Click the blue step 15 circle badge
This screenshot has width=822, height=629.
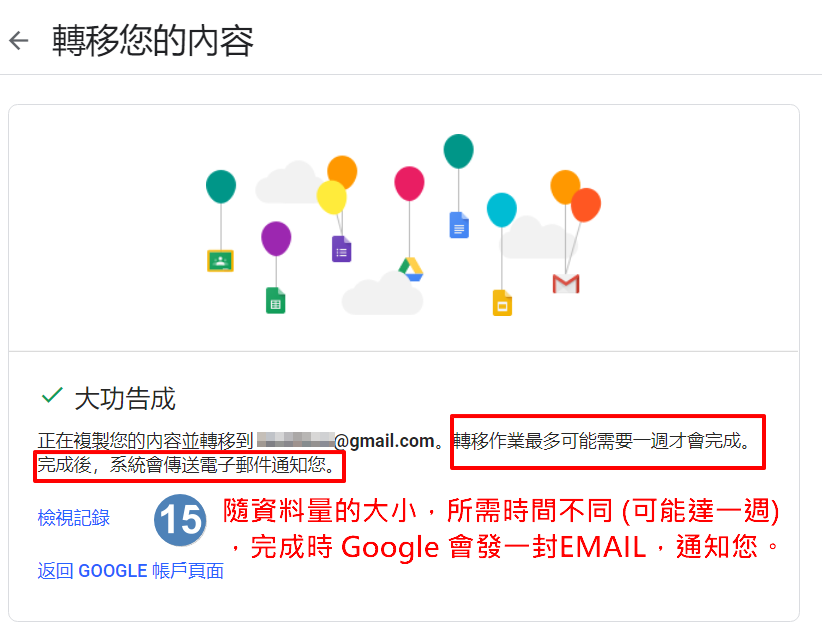click(180, 520)
